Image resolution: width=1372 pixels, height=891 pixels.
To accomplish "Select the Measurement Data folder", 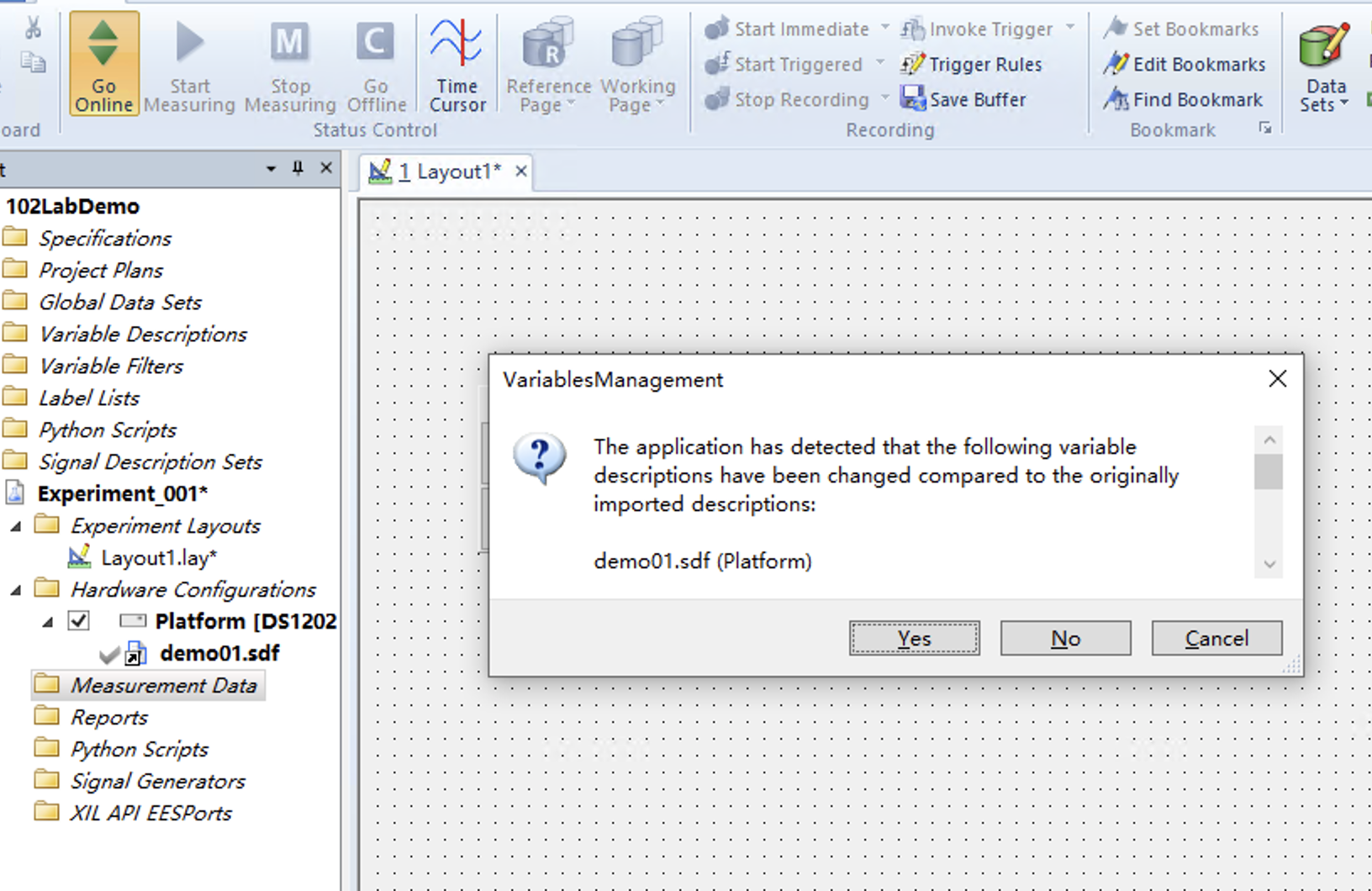I will coord(162,685).
